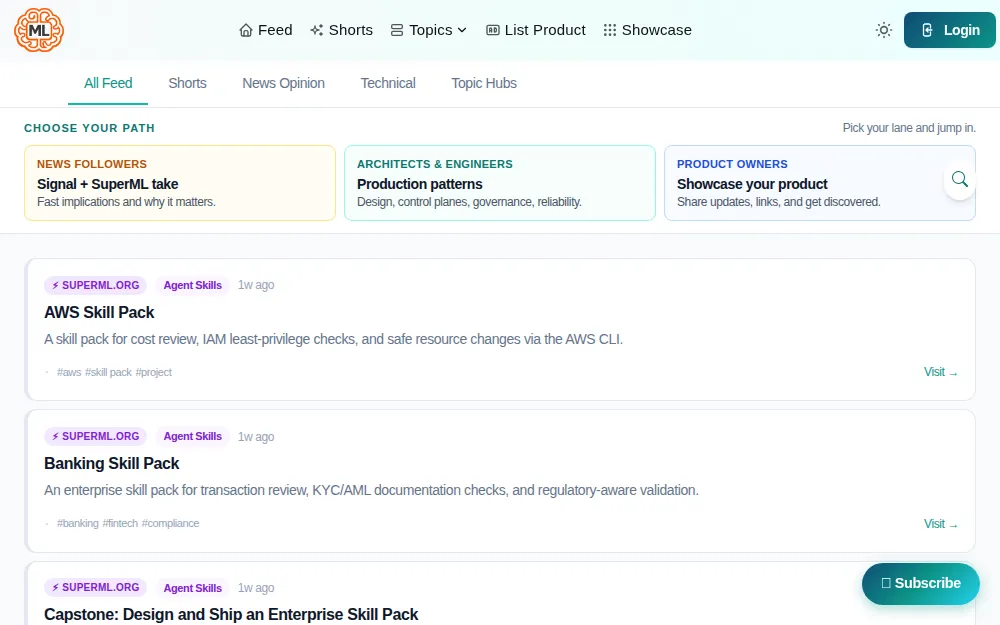Click the round search magnifier icon

(x=959, y=179)
